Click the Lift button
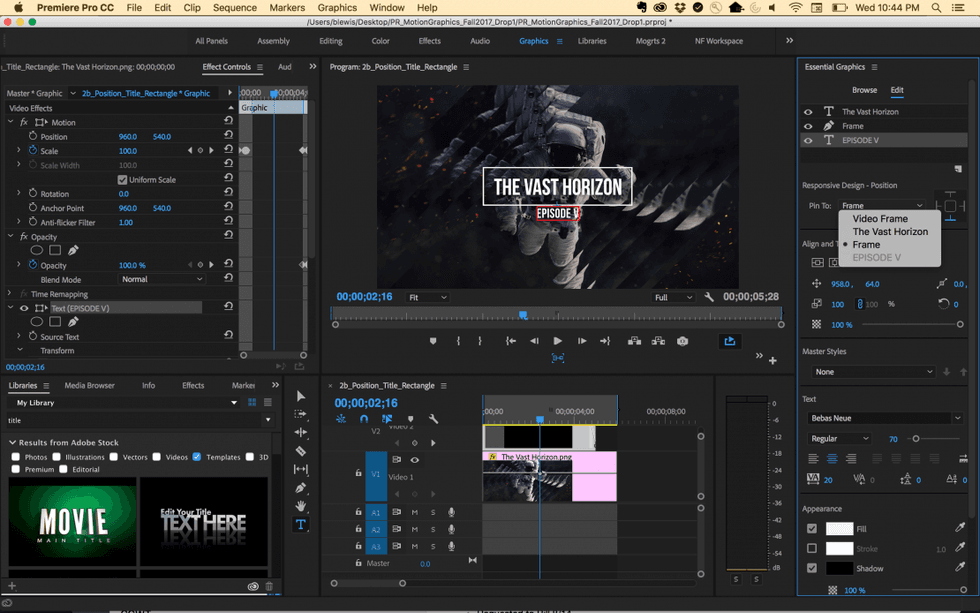The width and height of the screenshot is (980, 613). 634,341
